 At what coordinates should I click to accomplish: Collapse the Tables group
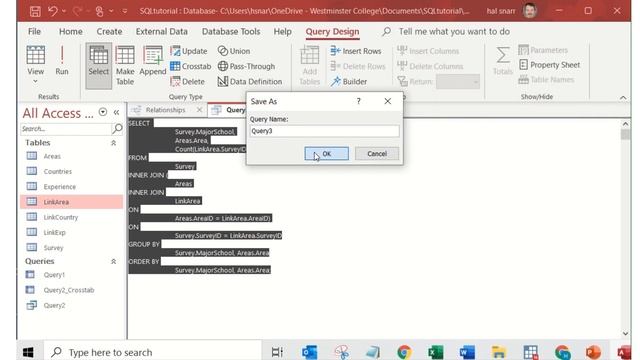click(113, 143)
